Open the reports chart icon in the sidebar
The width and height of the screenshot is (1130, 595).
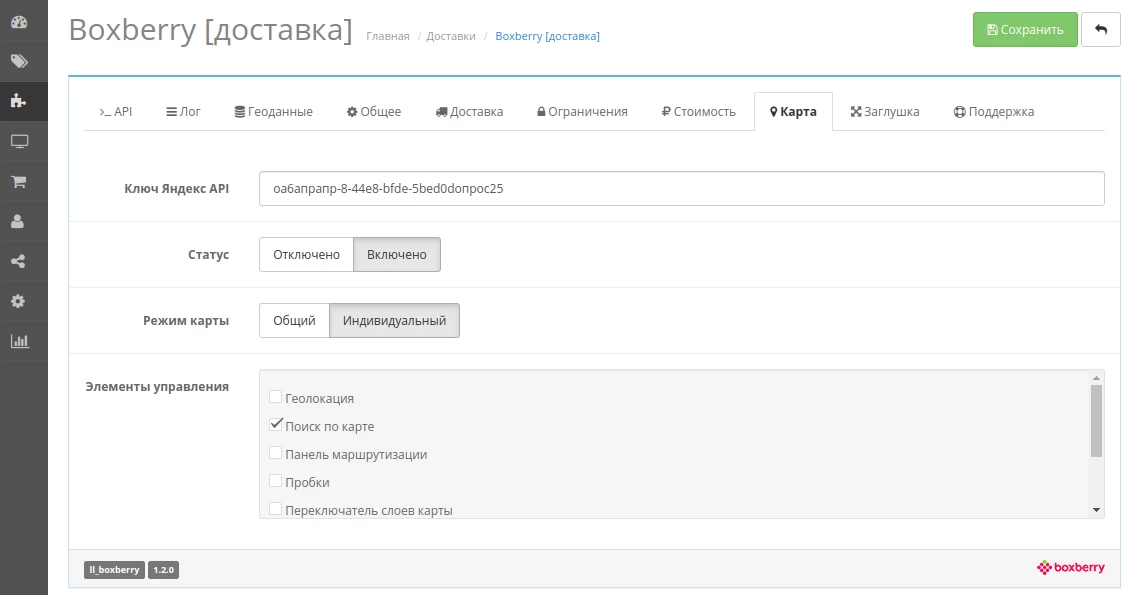19,341
